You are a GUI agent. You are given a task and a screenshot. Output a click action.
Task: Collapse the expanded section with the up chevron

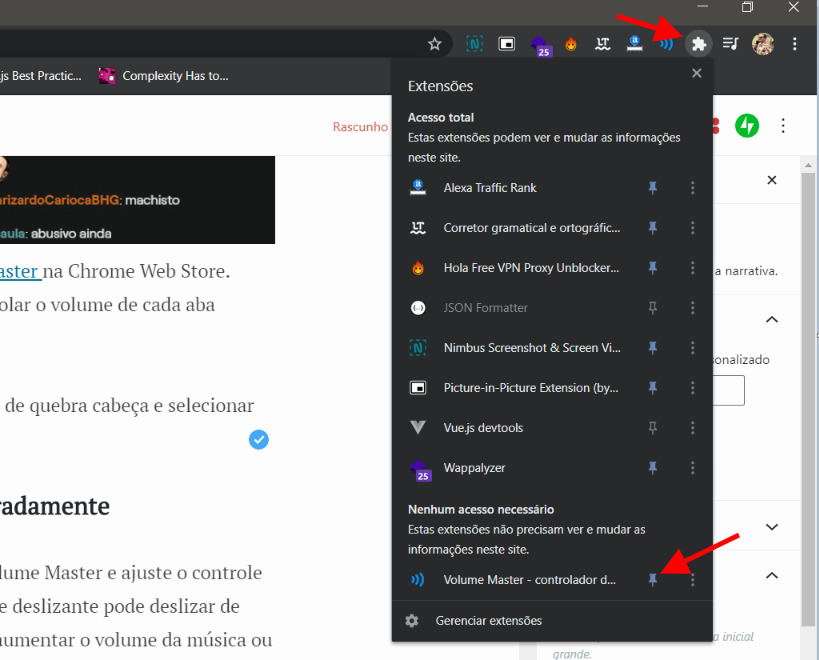(771, 320)
